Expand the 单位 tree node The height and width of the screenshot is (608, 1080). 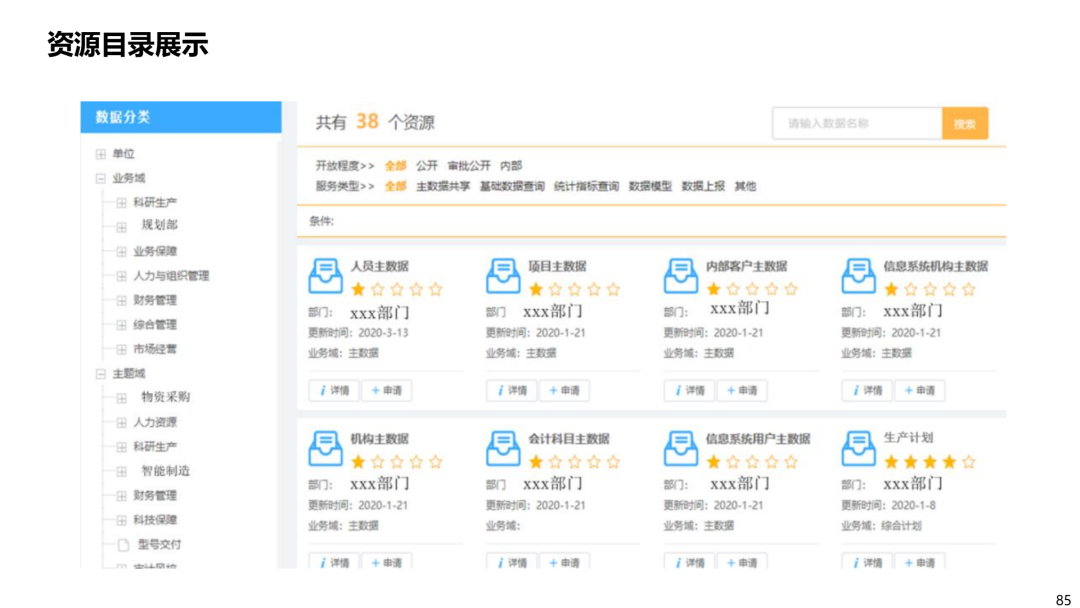101,154
